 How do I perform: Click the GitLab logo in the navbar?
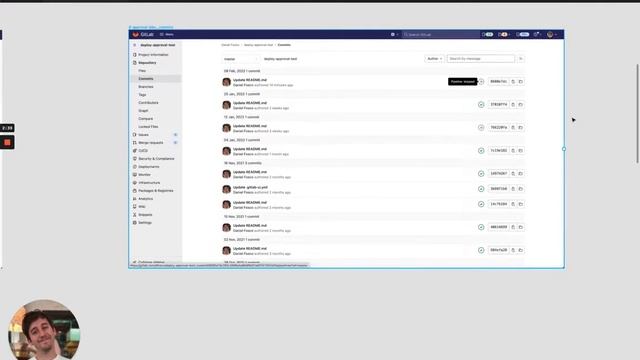(x=143, y=35)
